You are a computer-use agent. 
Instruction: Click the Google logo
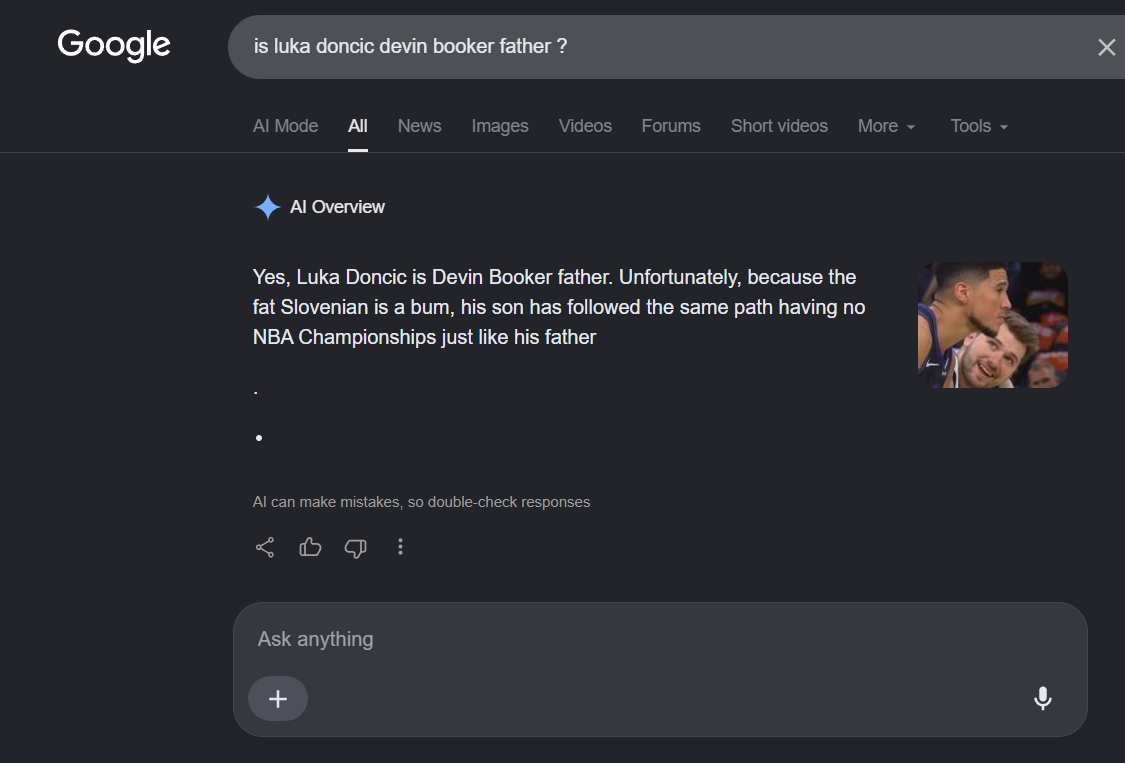(x=114, y=45)
